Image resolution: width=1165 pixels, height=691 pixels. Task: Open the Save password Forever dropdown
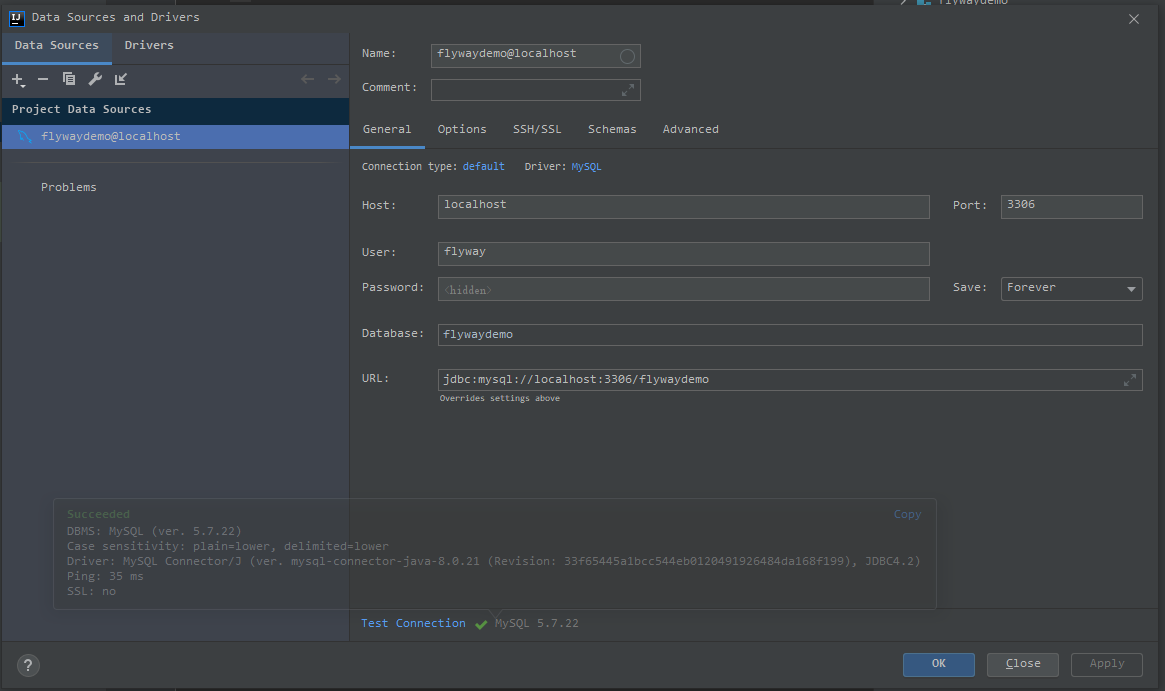pos(1071,288)
